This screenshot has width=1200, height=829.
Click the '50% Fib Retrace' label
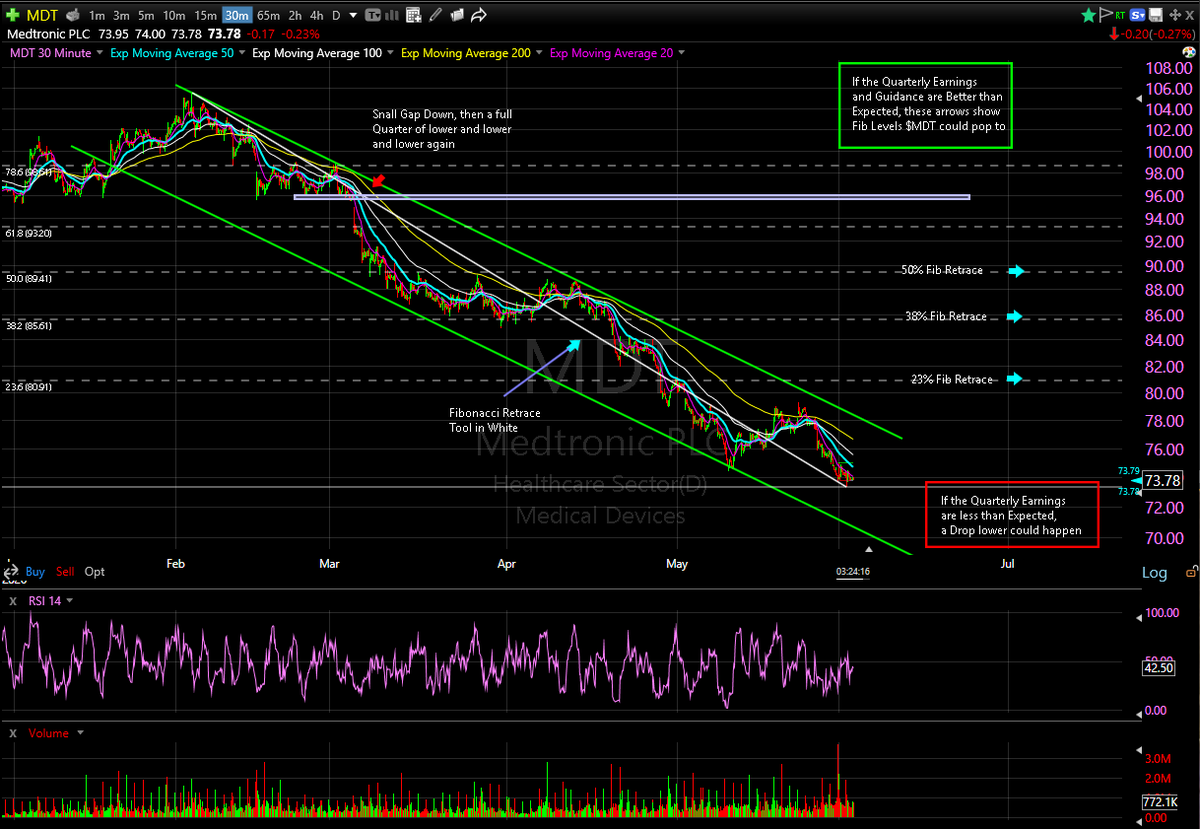(x=943, y=271)
